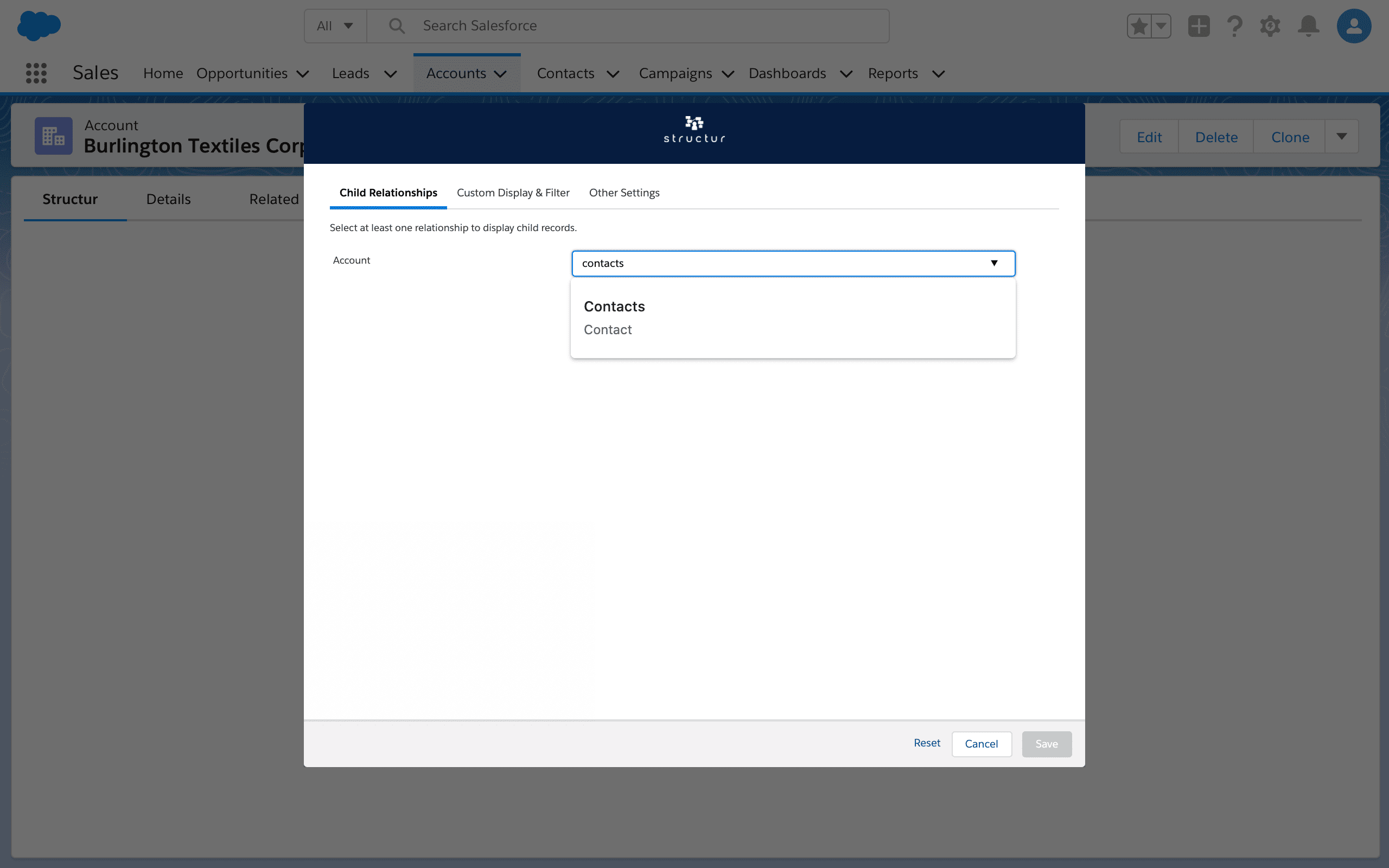Click the Burlington Textiles Corp title
The width and height of the screenshot is (1389, 868).
(x=194, y=146)
